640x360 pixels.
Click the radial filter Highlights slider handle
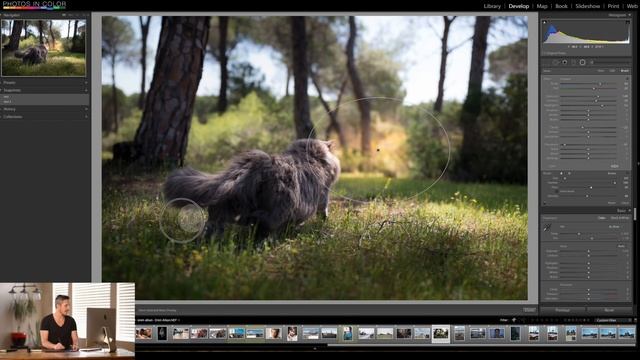(602, 106)
